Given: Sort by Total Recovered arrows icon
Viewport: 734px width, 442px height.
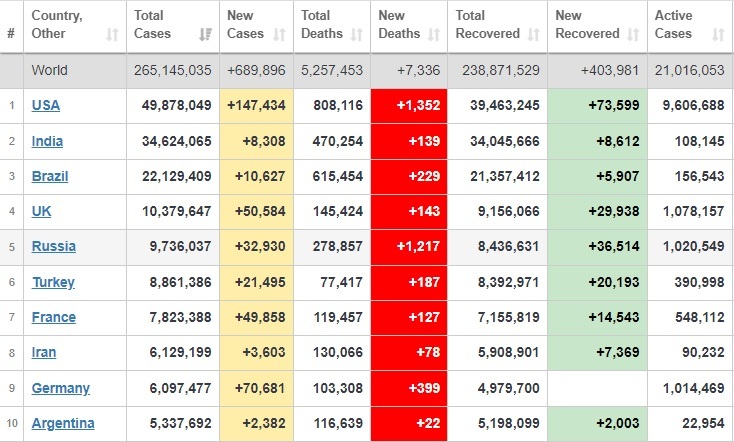Looking at the screenshot, I should pyautogui.click(x=534, y=35).
